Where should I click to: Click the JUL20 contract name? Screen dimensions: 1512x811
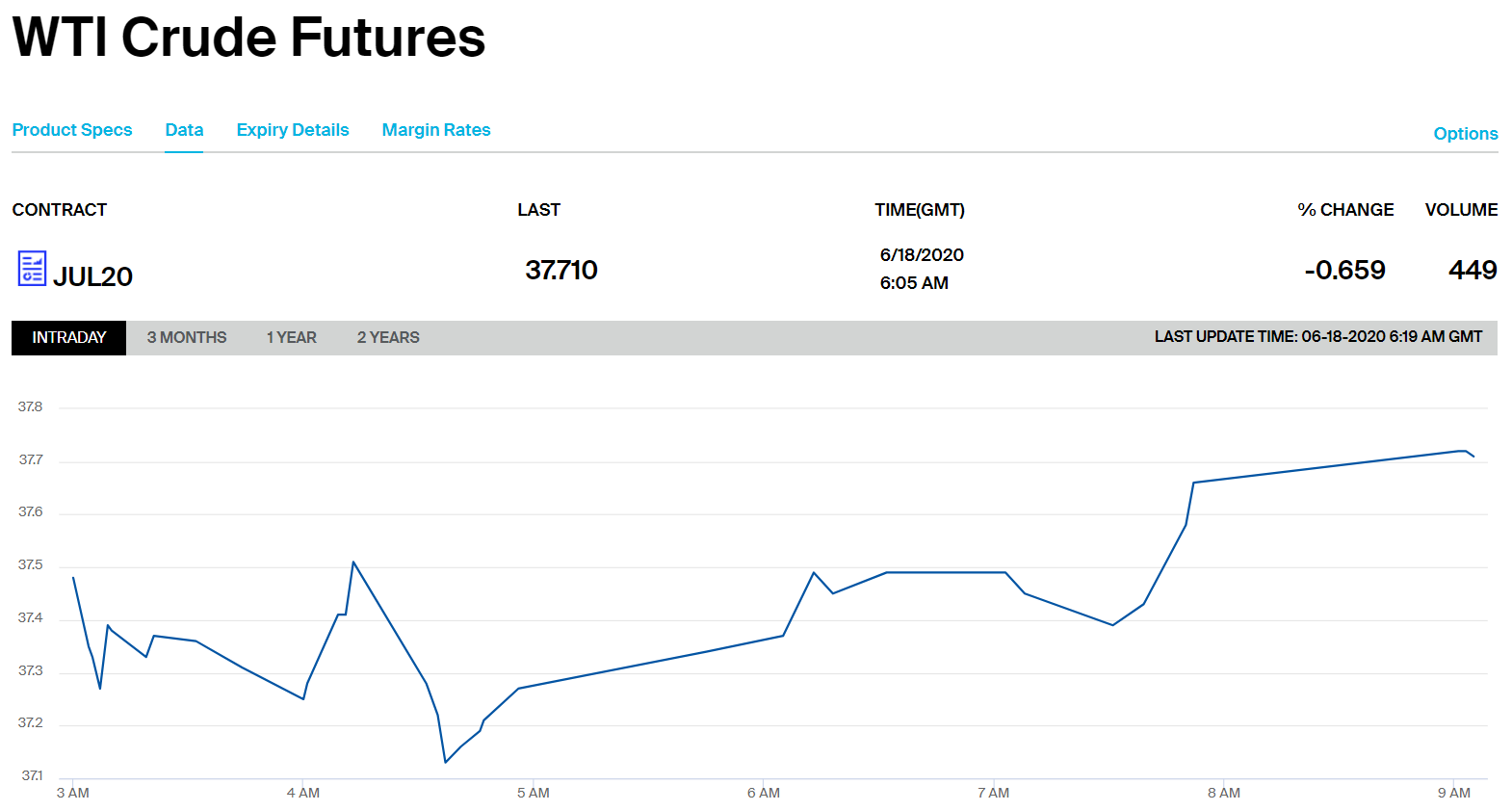pos(92,276)
